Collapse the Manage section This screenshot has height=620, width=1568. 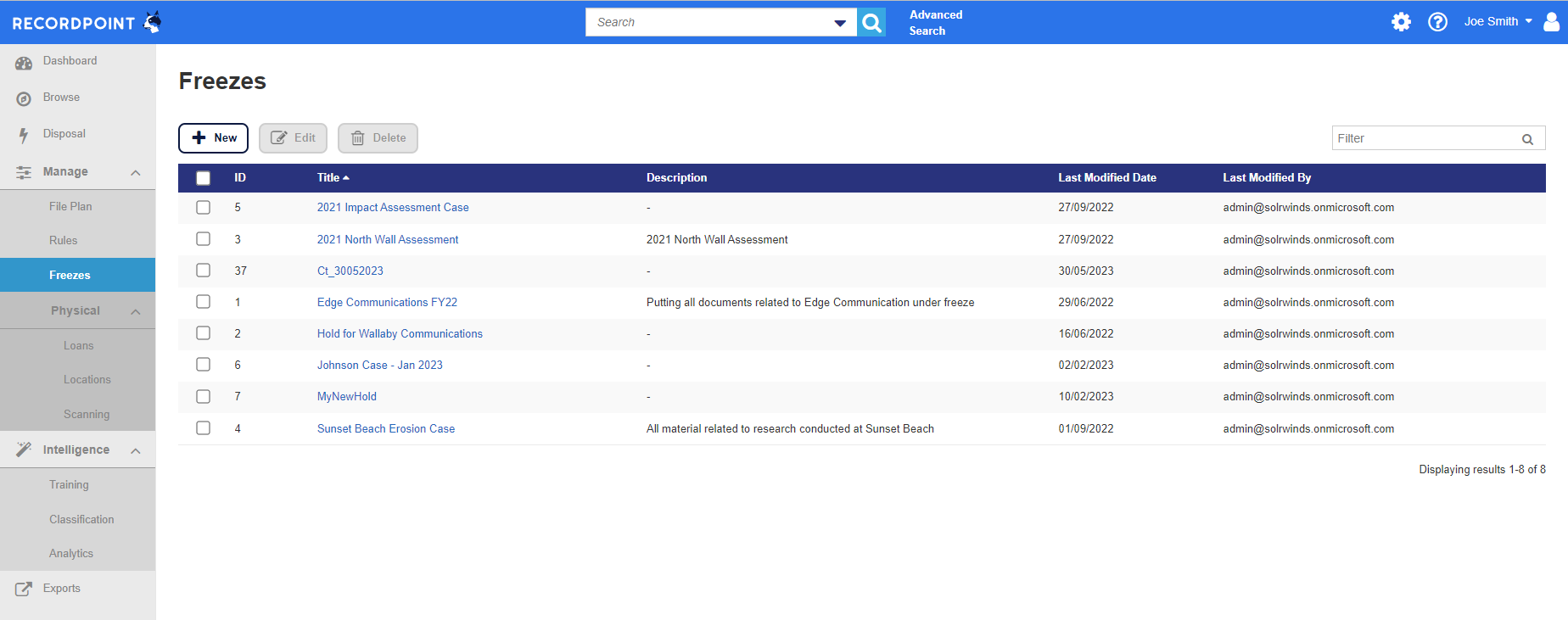point(135,172)
